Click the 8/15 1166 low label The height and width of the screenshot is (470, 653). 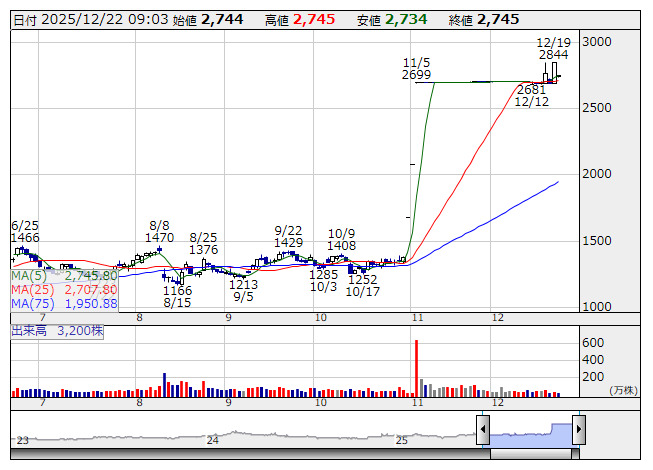click(177, 296)
